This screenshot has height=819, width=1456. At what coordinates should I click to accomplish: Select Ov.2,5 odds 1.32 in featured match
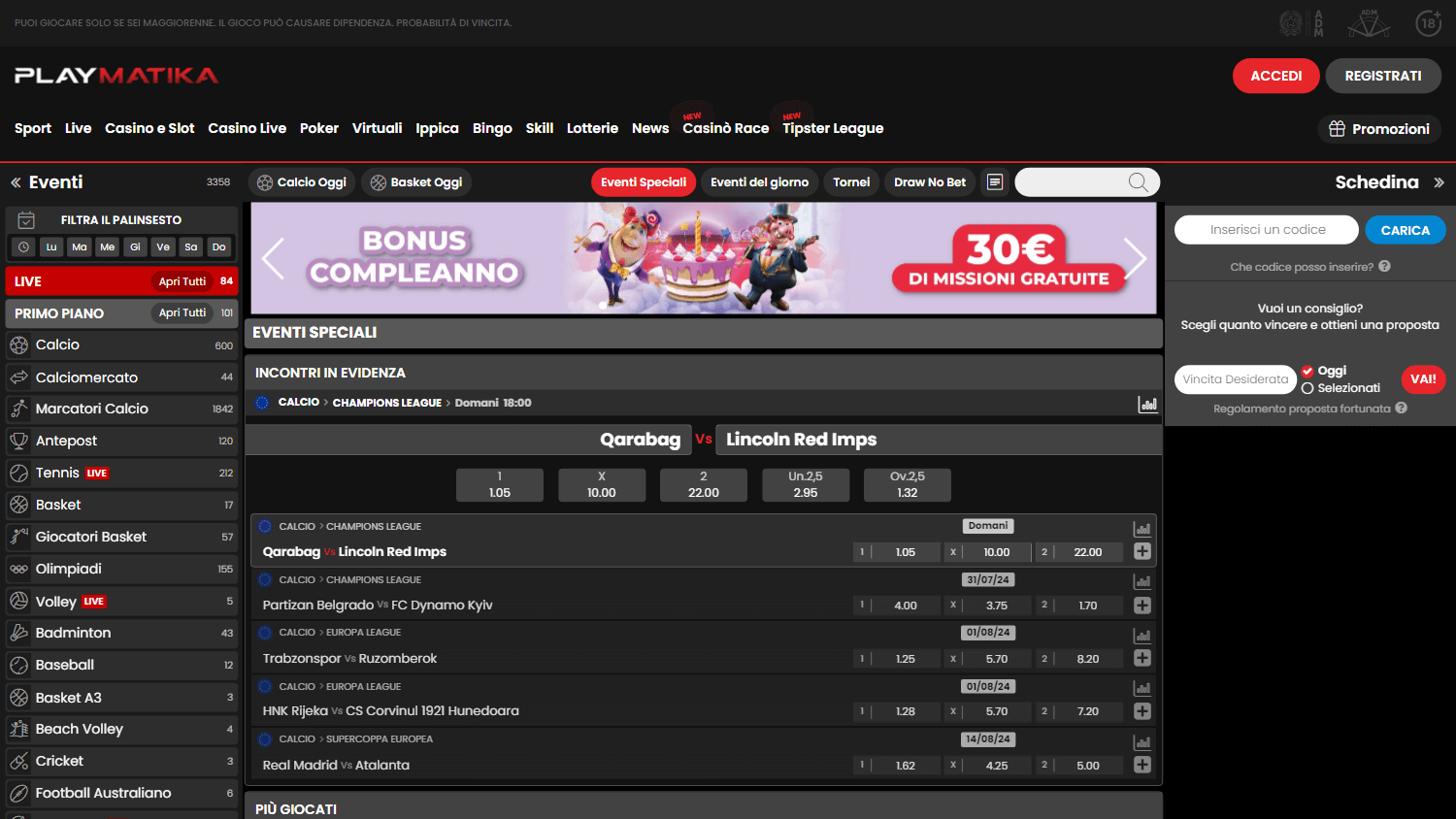(x=908, y=485)
